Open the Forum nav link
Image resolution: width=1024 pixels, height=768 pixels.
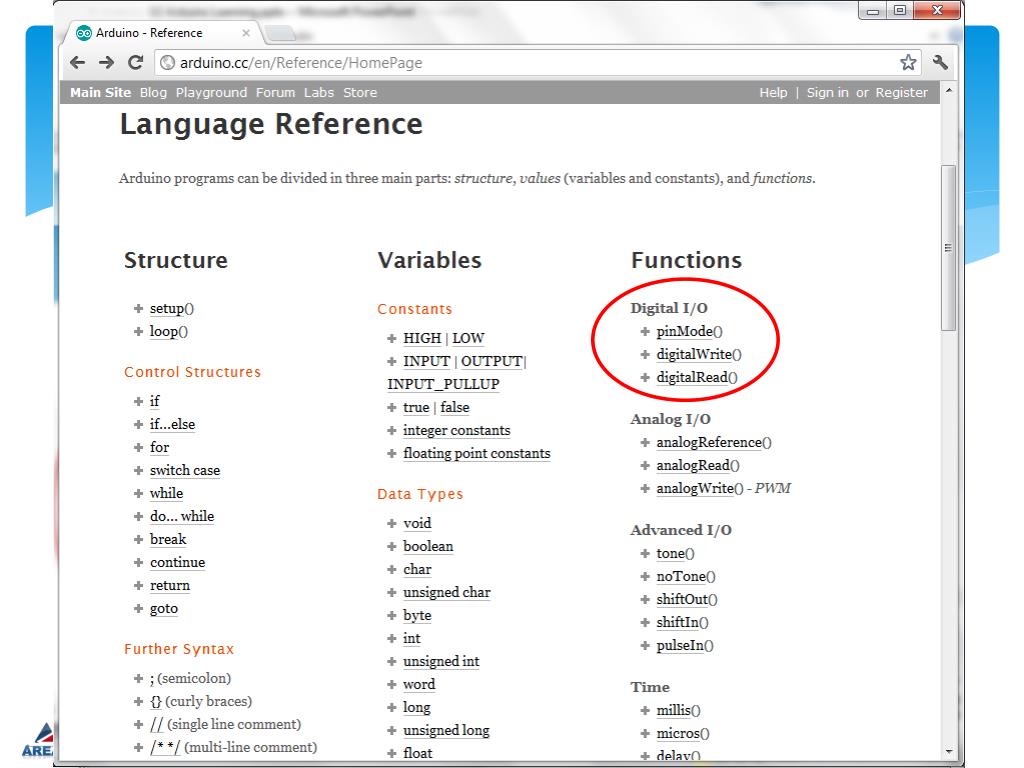(x=276, y=93)
